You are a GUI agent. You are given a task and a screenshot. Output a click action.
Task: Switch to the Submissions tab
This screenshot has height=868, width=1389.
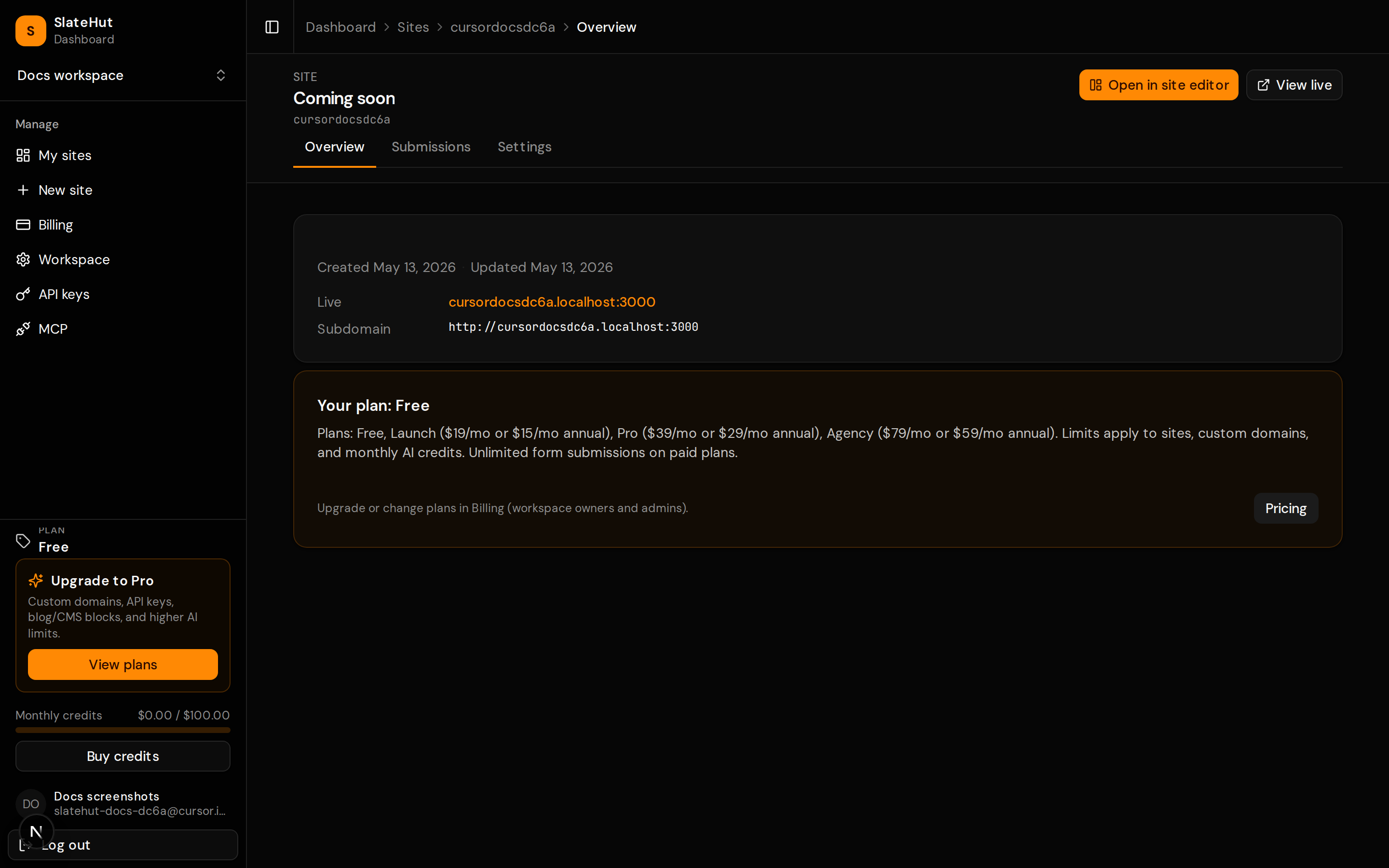(x=431, y=147)
